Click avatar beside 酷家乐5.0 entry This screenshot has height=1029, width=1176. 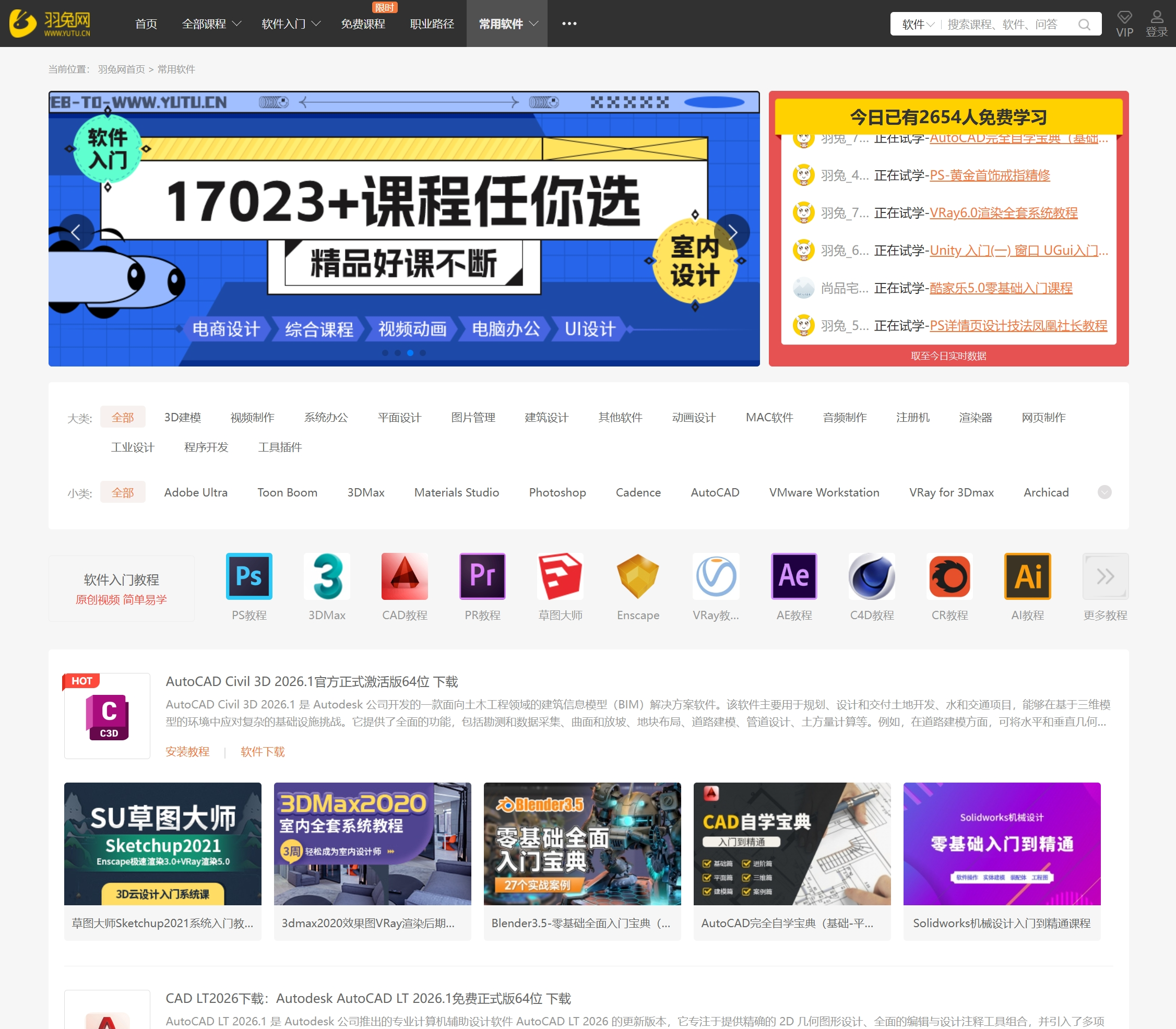803,288
